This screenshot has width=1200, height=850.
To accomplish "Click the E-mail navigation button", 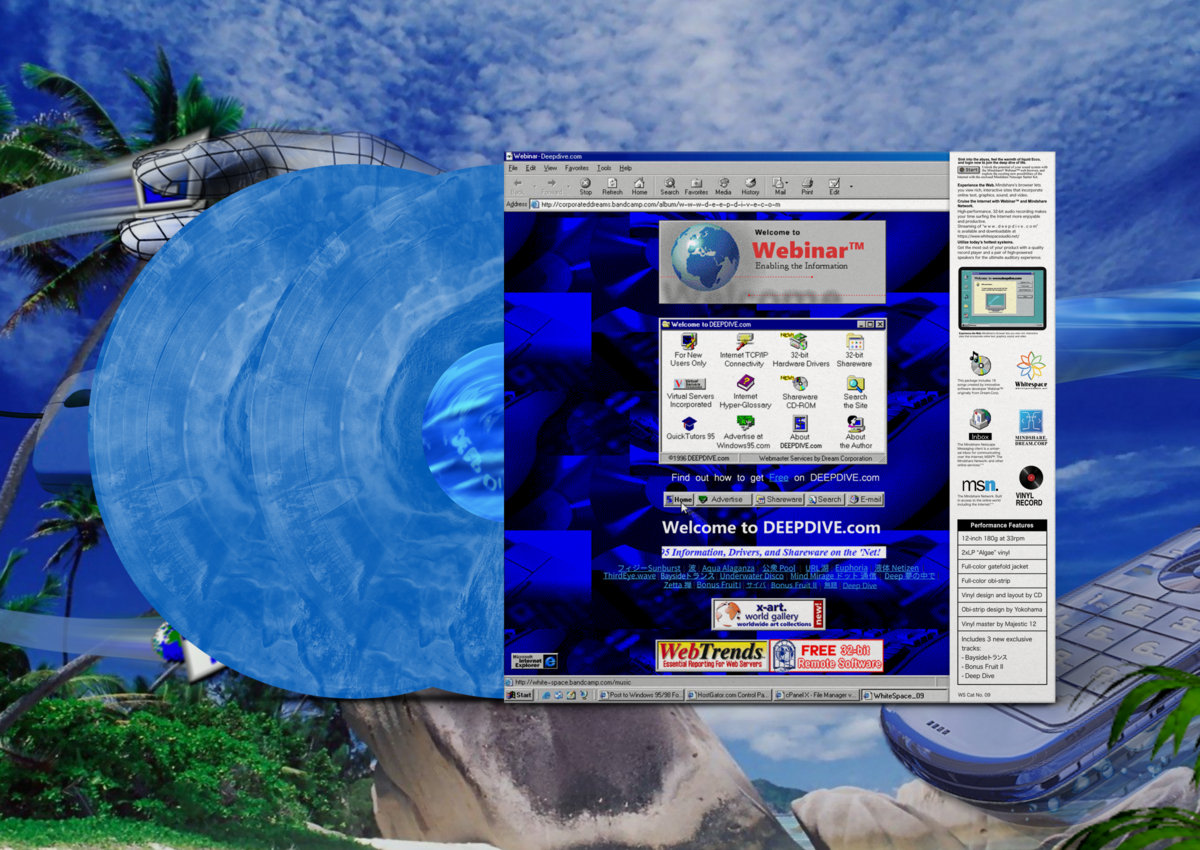I will click(866, 499).
